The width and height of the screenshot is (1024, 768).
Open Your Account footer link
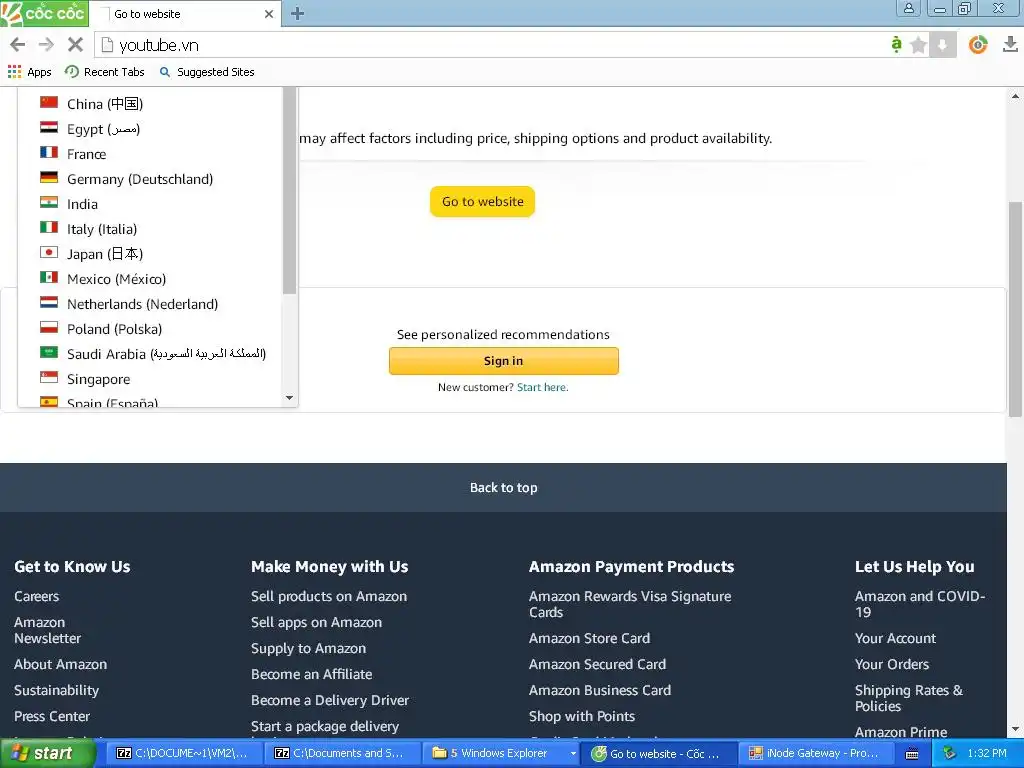(895, 638)
